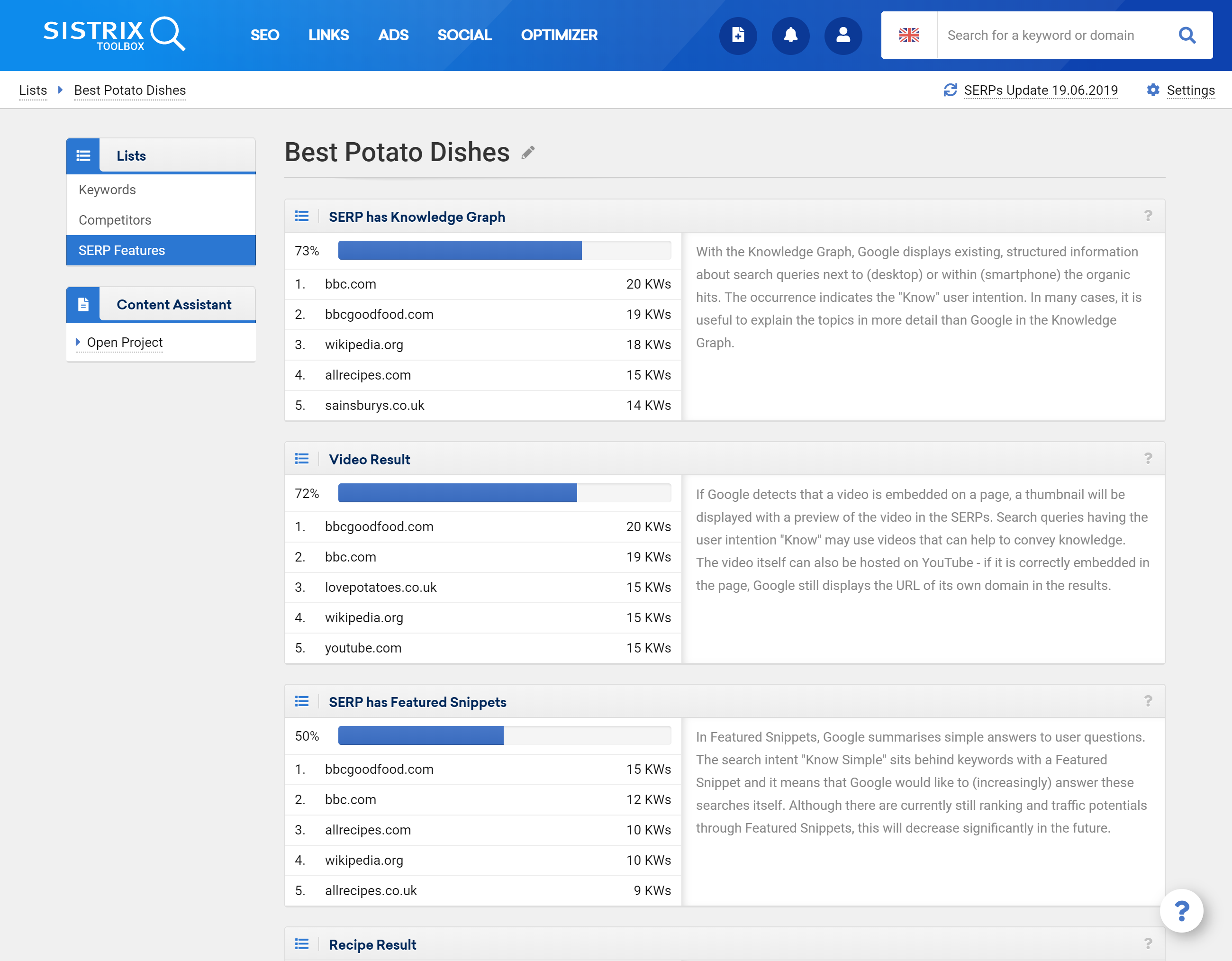Click the Content Assistant heading
The image size is (1232, 961).
tap(174, 305)
